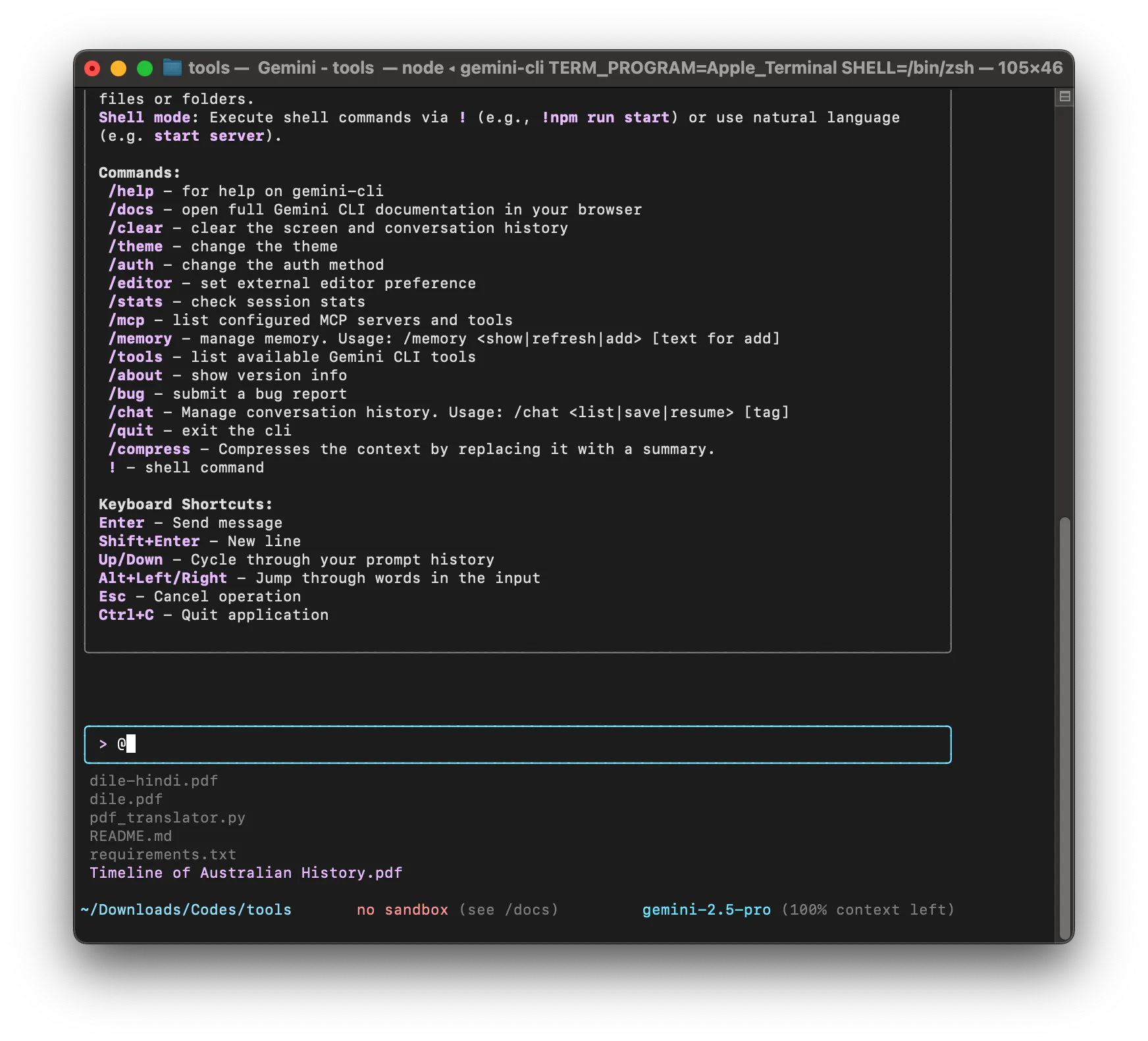Open the ~/Downloads/Codes/tools path in status bar
This screenshot has width=1148, height=1041.
(186, 909)
